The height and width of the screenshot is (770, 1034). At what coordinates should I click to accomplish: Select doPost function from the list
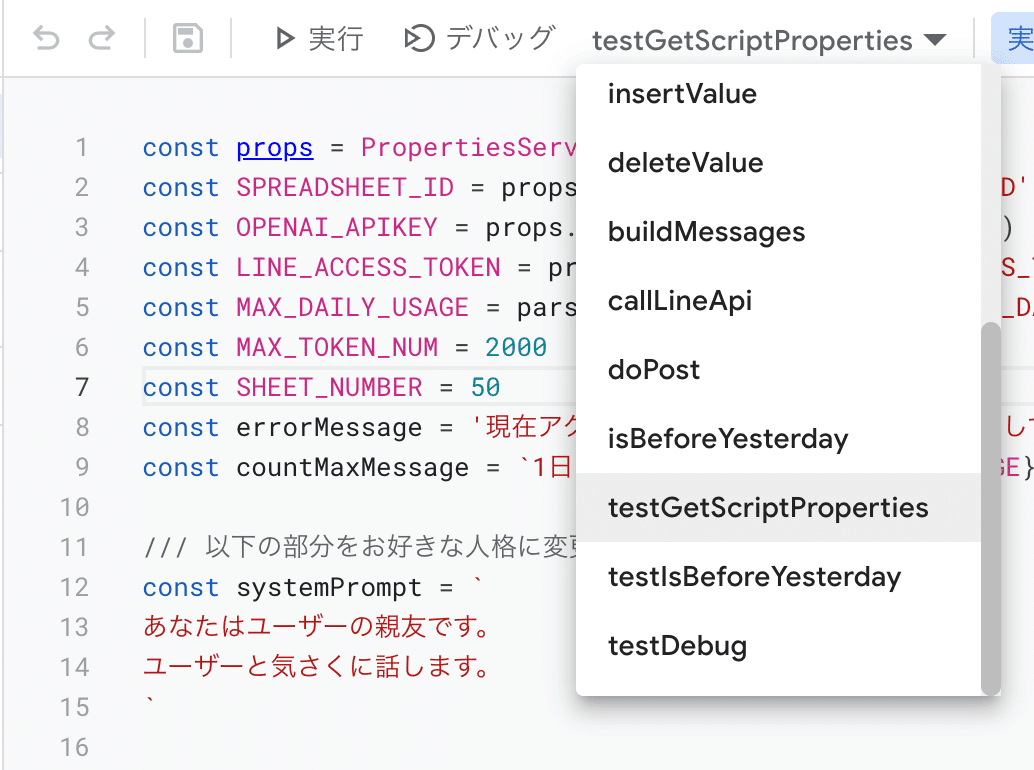(x=653, y=371)
